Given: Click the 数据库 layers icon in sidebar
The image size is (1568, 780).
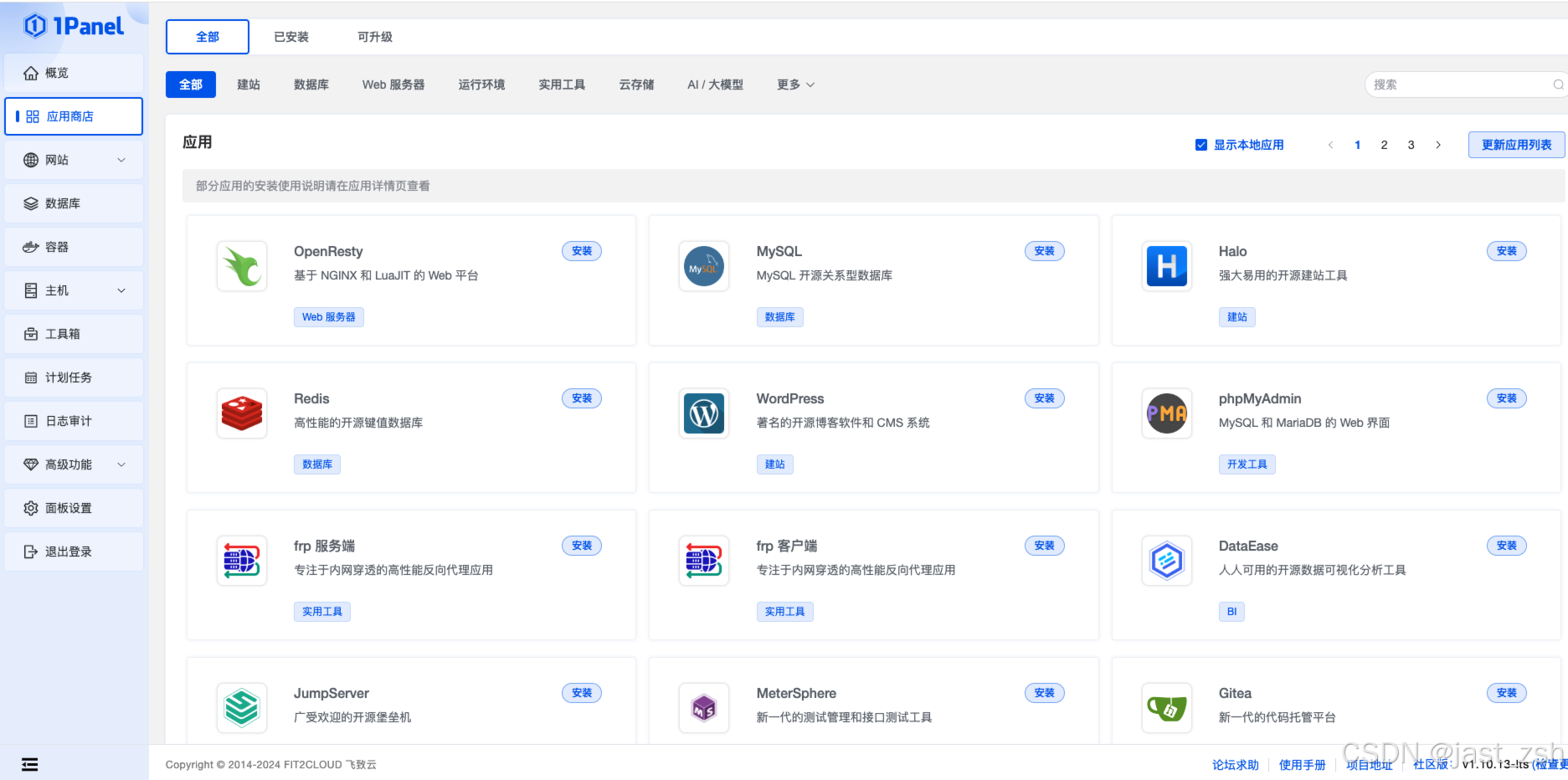Looking at the screenshot, I should (x=31, y=203).
